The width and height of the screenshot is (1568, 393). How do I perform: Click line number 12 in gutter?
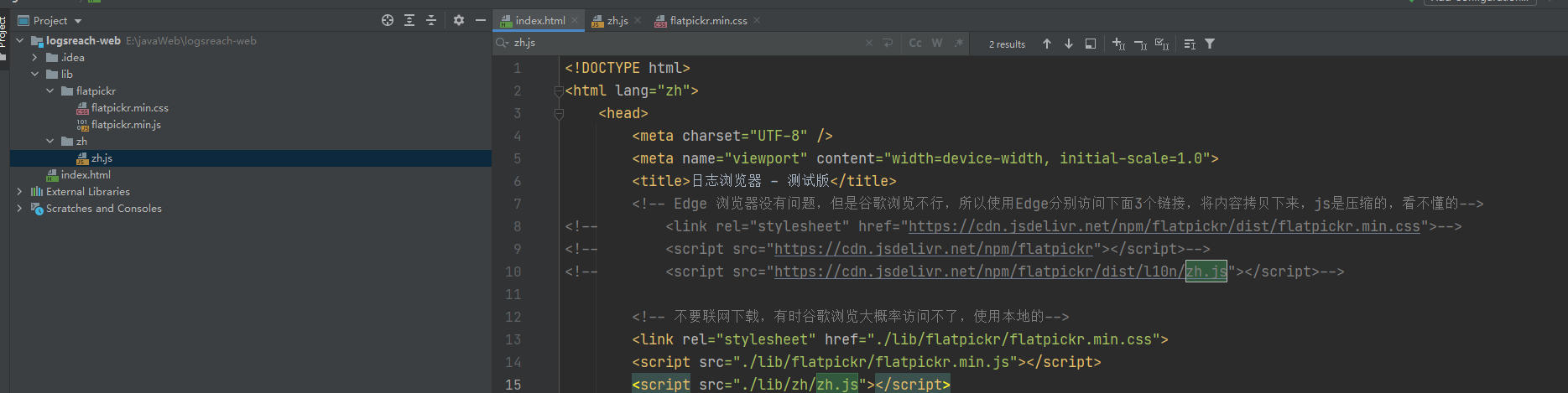[x=513, y=317]
